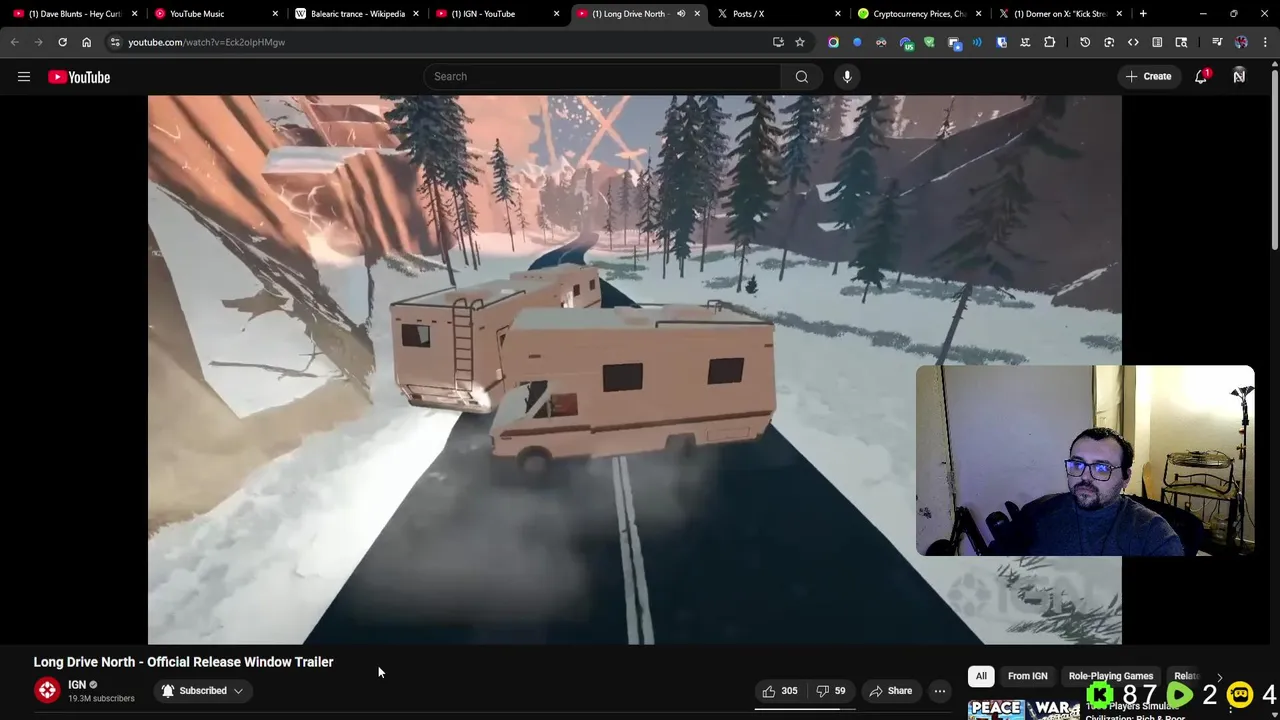Image resolution: width=1280 pixels, height=720 pixels.
Task: Activate voice search microphone
Action: [847, 77]
